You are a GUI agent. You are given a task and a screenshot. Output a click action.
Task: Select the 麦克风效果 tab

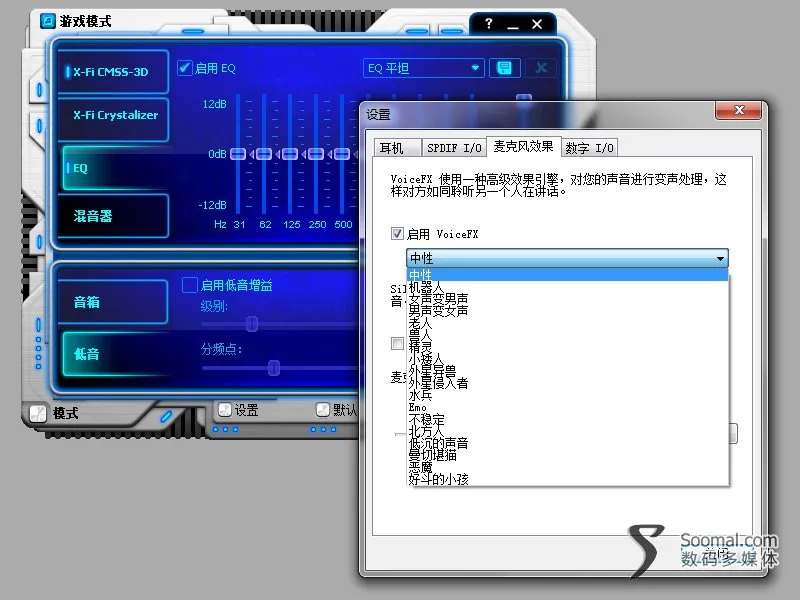pos(523,146)
